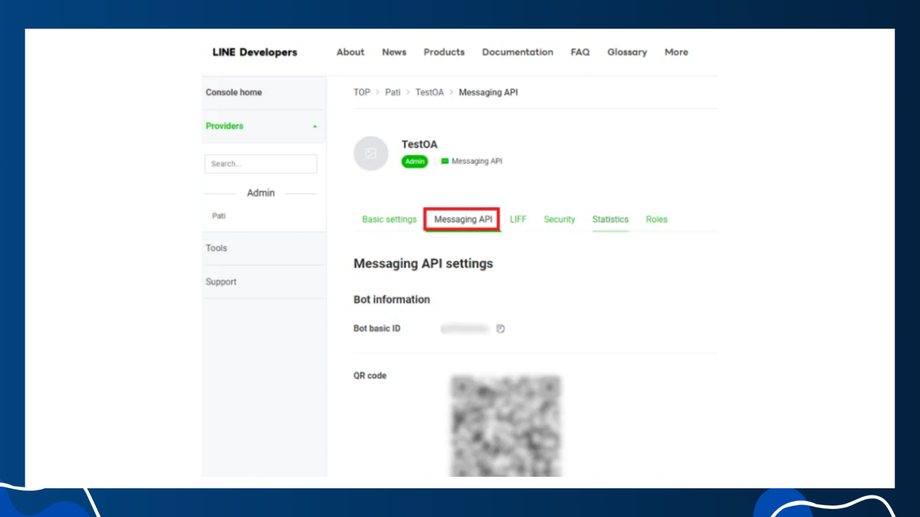Click the Bot basic ID label
Image resolution: width=920 pixels, height=517 pixels.
[x=377, y=329]
